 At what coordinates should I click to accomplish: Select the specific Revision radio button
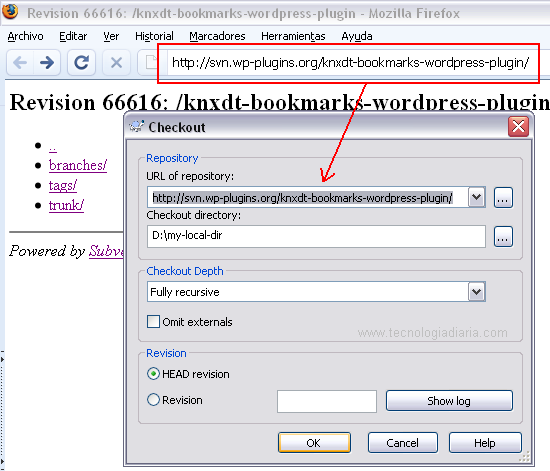point(153,399)
